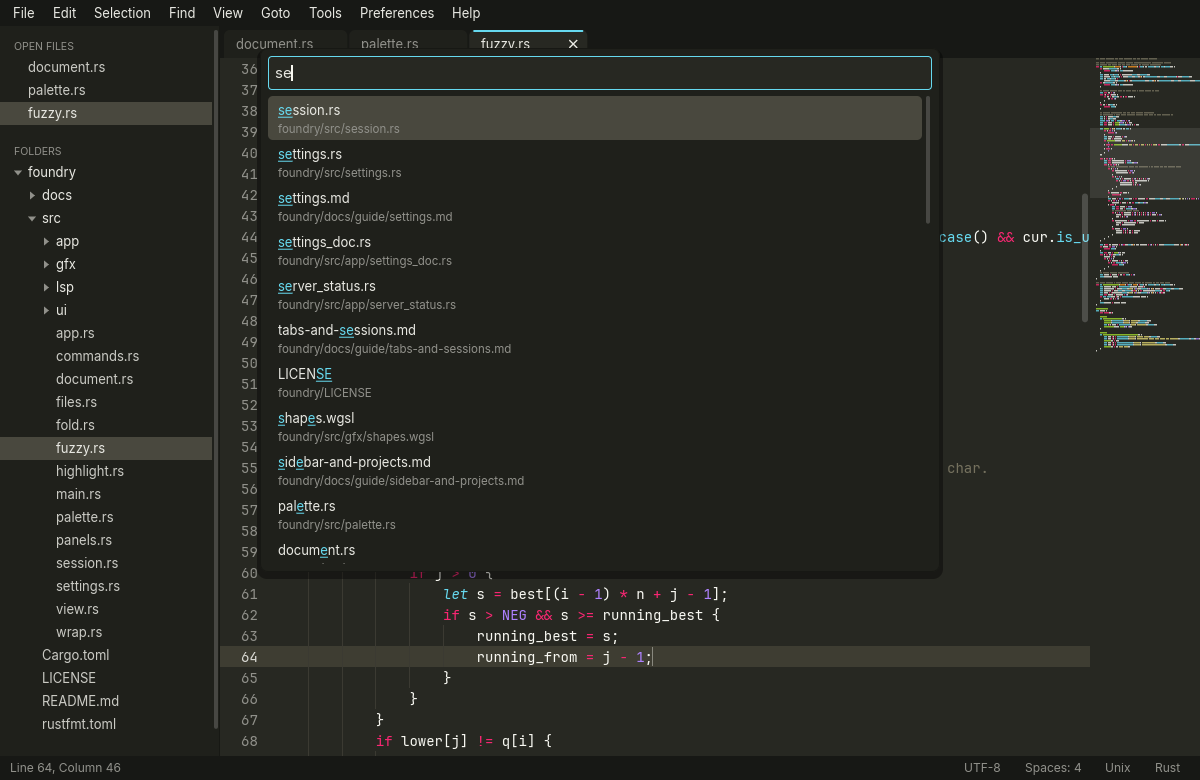Collapse the foundry folder
Screen dimensions: 1200x780
(18, 172)
